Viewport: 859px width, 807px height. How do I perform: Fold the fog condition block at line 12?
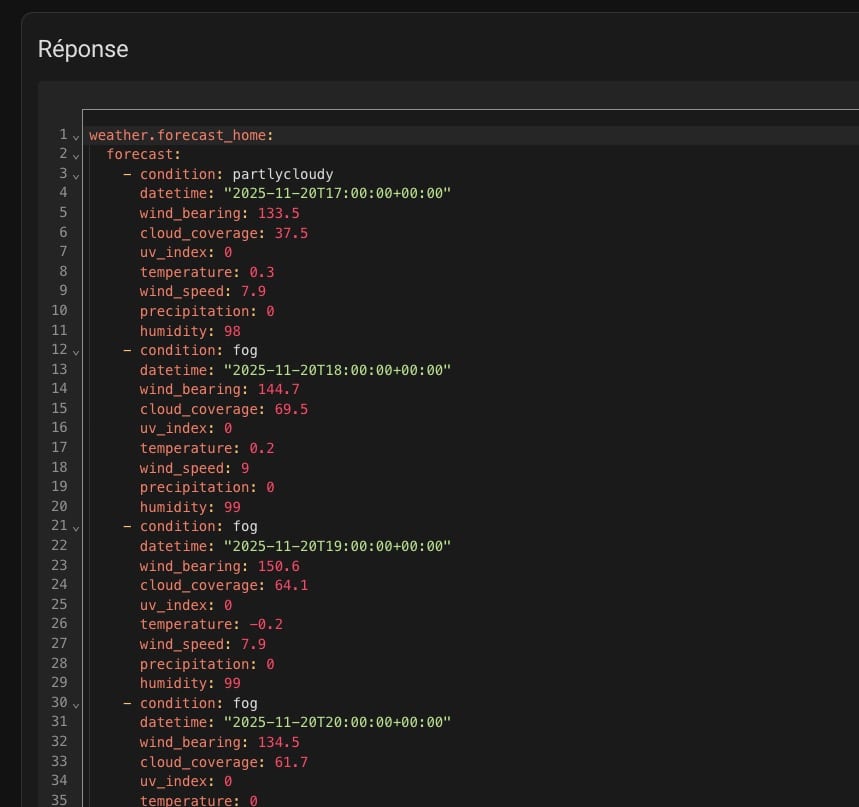(x=76, y=351)
